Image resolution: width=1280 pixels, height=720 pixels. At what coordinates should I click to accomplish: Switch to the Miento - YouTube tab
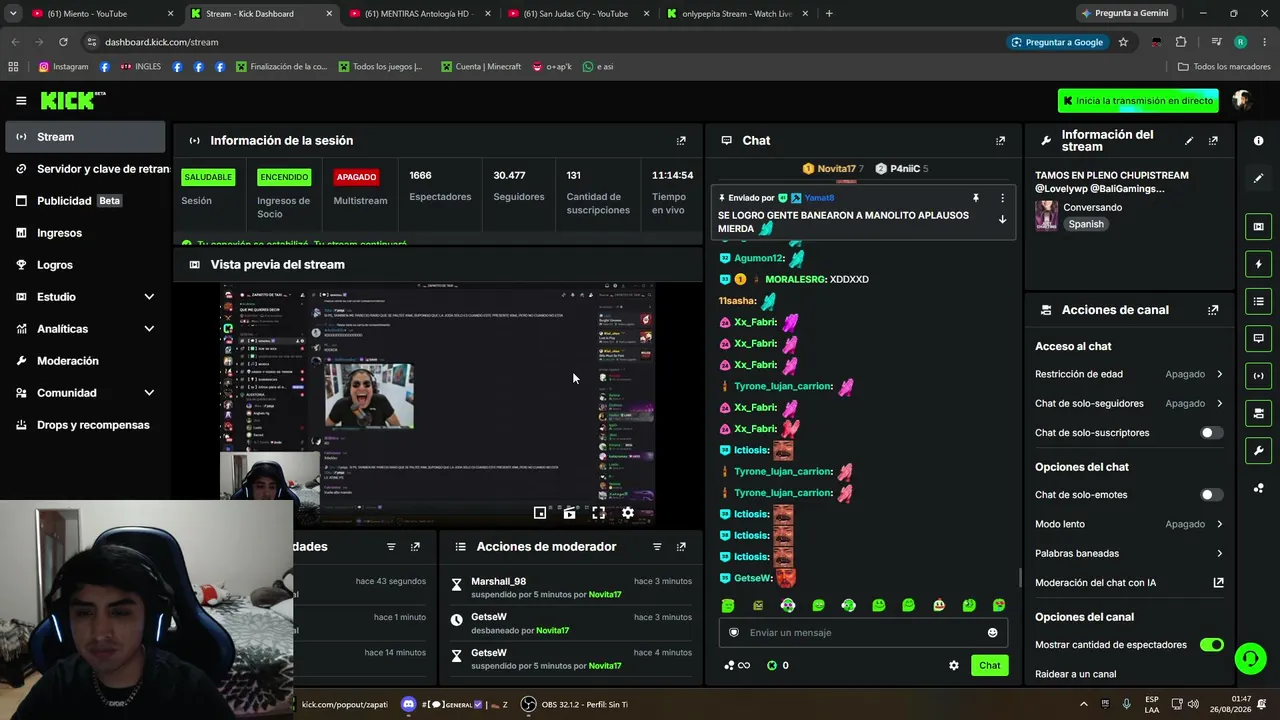point(103,14)
